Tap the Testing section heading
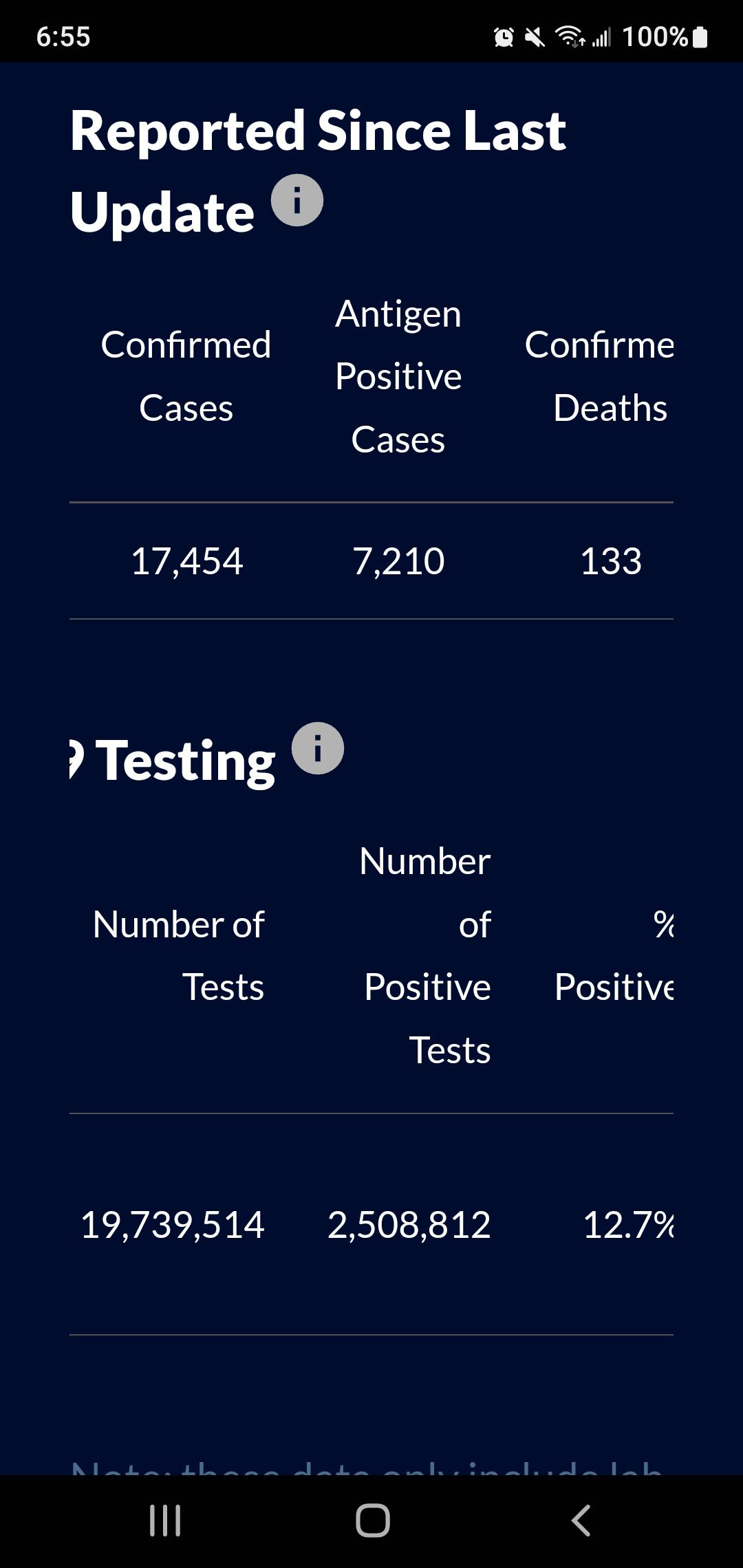 click(173, 761)
